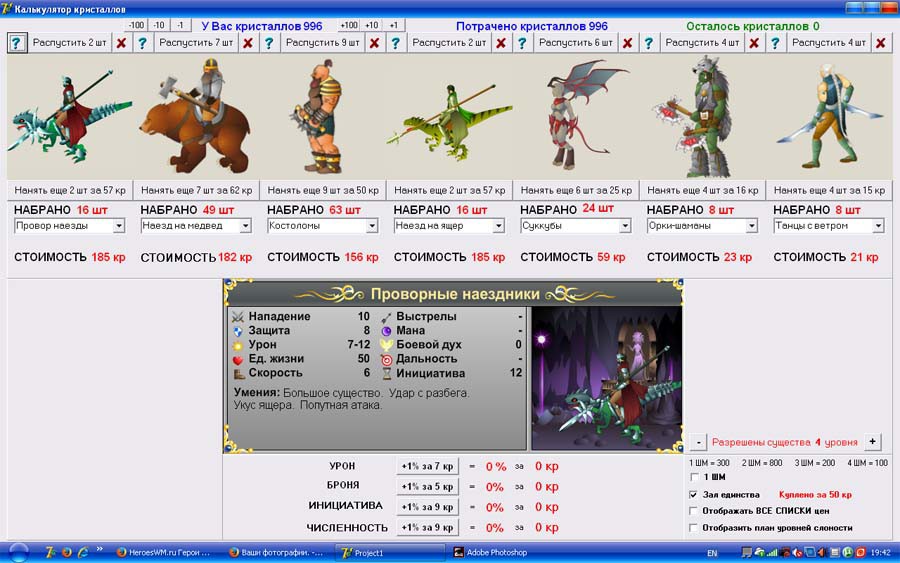Viewport: 900px width, 563px height.
Task: Click red X after Распустить 6 шт
Action: click(627, 43)
